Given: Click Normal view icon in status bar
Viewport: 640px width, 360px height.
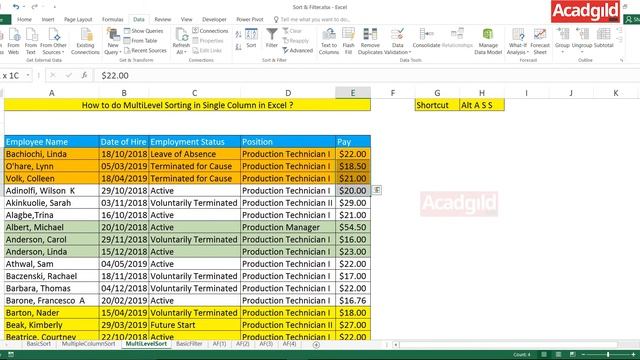Looking at the screenshot, I should [x=544, y=355].
